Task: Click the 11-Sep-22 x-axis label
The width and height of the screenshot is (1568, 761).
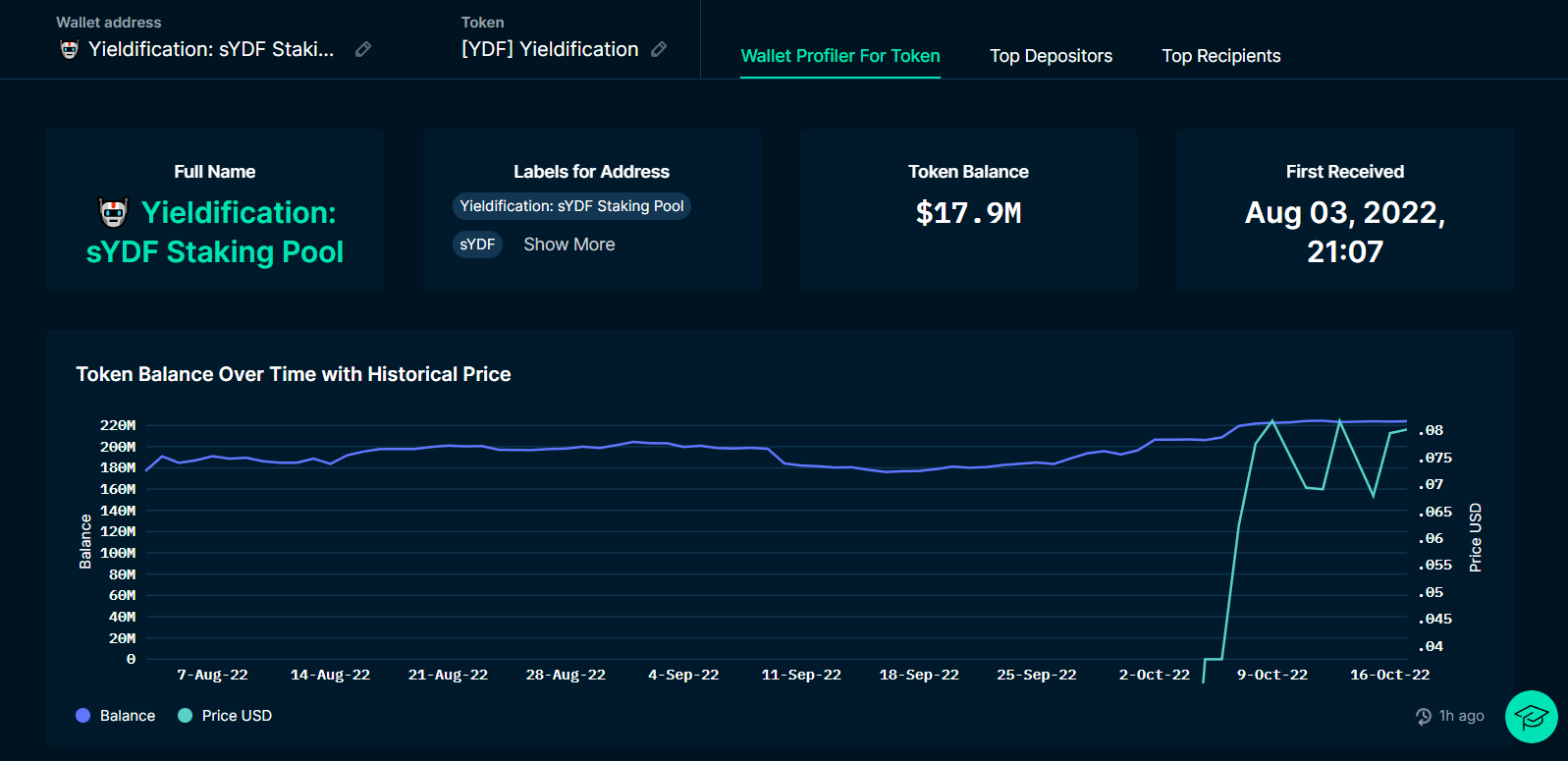Action: (x=801, y=675)
